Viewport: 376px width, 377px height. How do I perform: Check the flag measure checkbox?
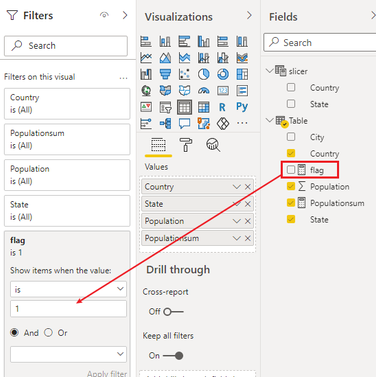pos(291,170)
